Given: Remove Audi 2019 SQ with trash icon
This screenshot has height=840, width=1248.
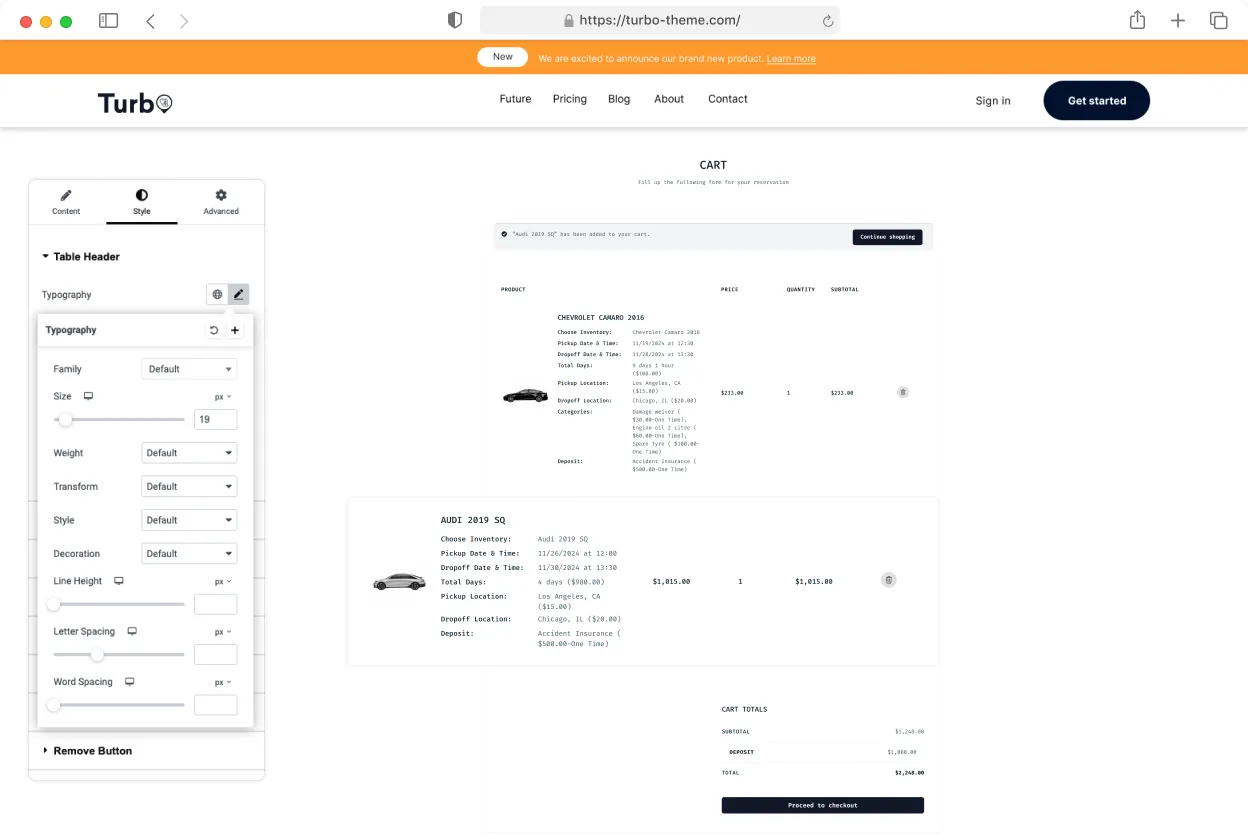Looking at the screenshot, I should click(888, 580).
